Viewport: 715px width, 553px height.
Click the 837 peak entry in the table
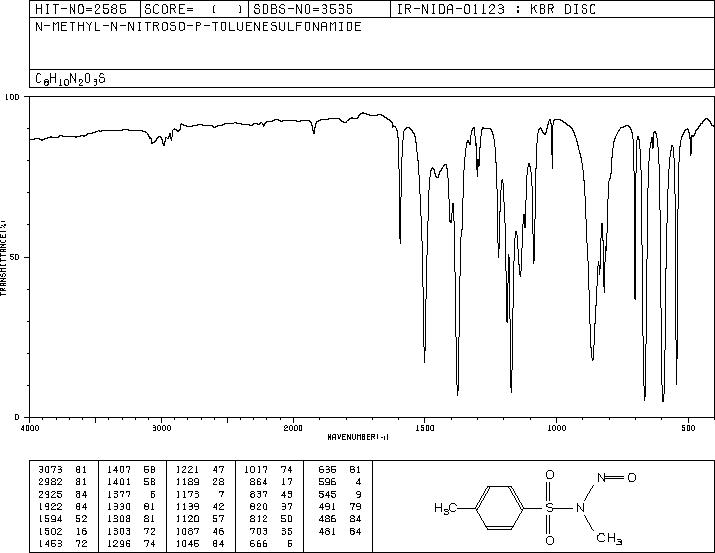[x=272, y=494]
